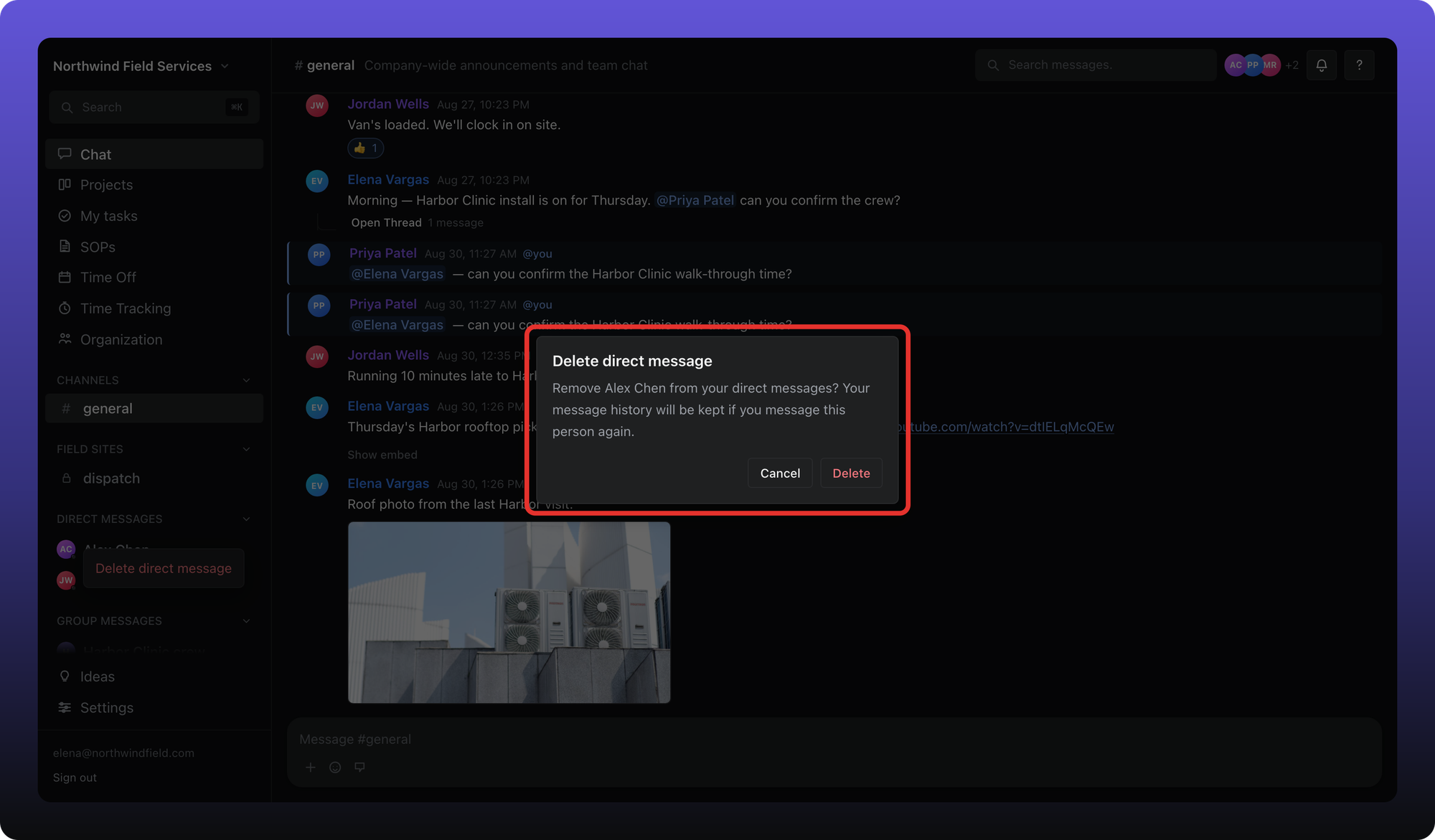
Task: Click the @Priya Patel mention
Action: click(695, 200)
